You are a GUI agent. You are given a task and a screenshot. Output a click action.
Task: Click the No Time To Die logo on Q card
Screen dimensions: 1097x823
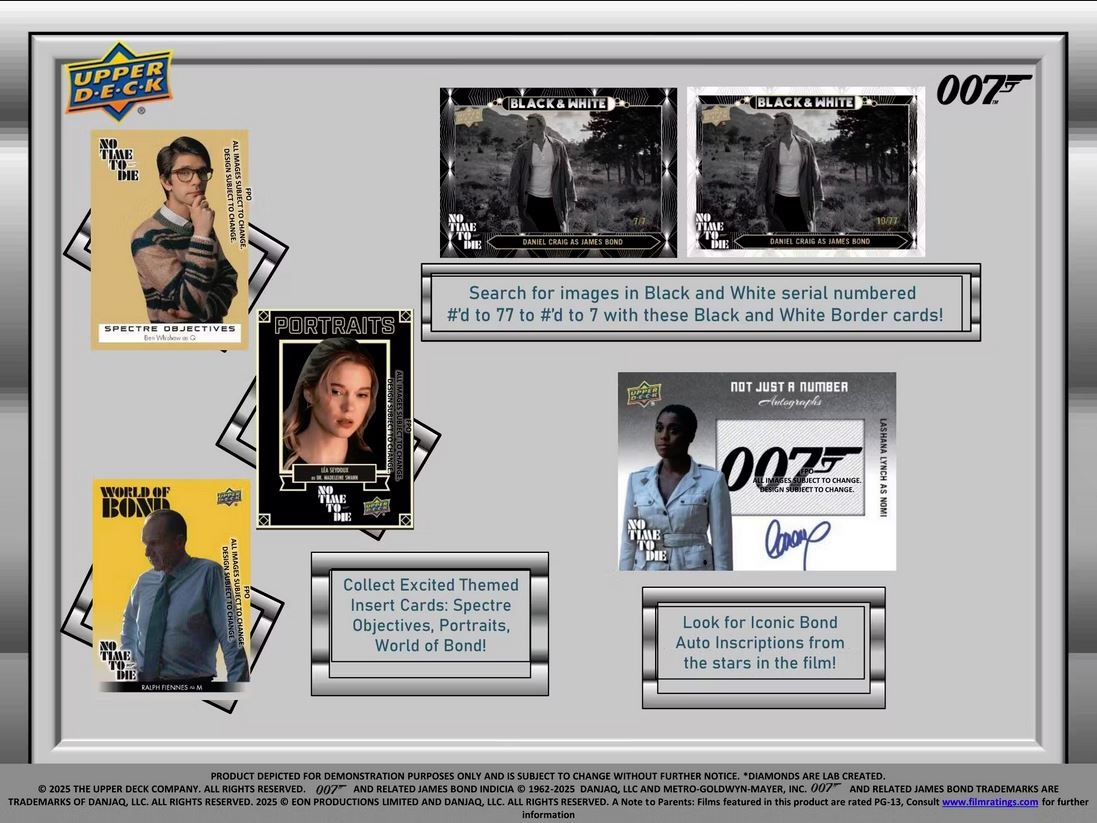(117, 160)
